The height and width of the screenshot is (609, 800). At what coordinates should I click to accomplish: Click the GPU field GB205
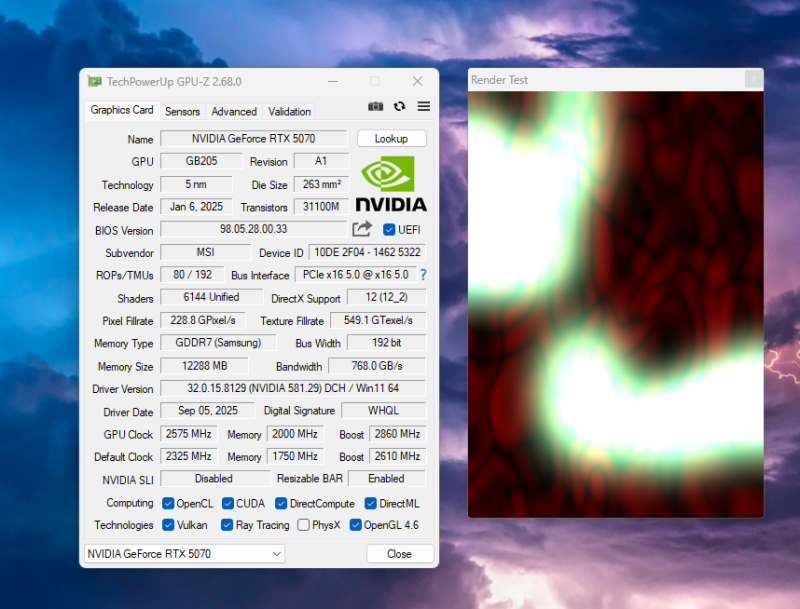201,161
